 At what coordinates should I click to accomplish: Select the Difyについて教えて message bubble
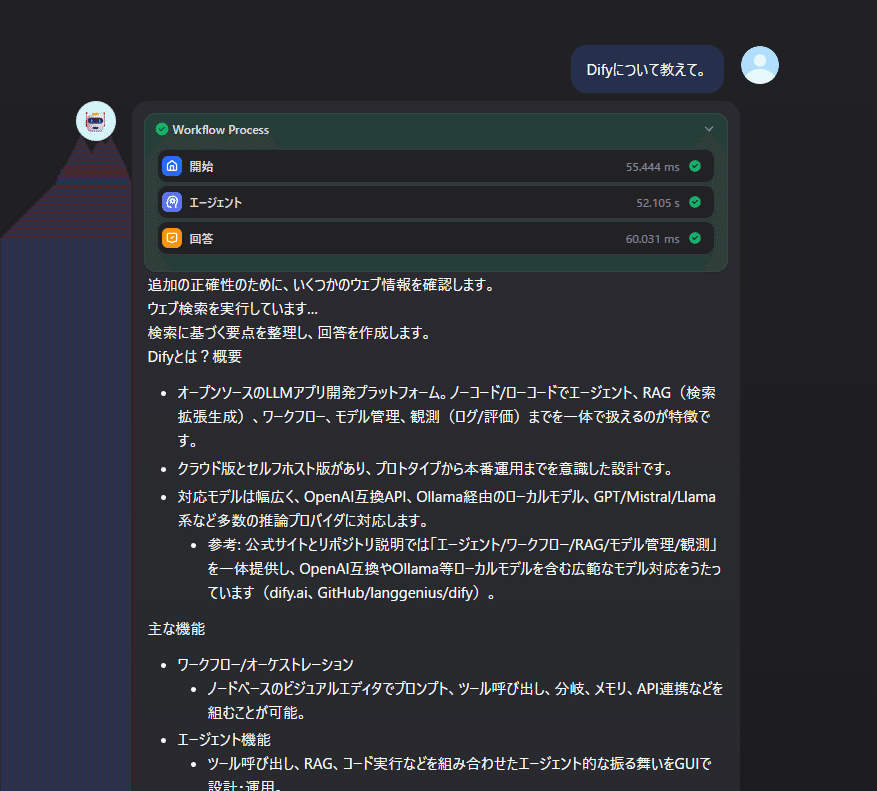coord(646,69)
